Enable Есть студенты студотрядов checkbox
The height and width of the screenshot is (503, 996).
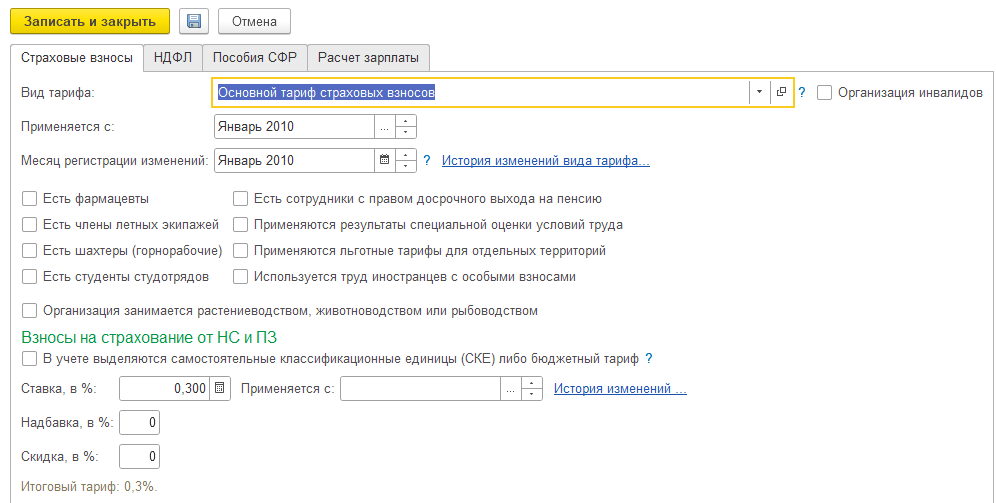click(x=29, y=277)
